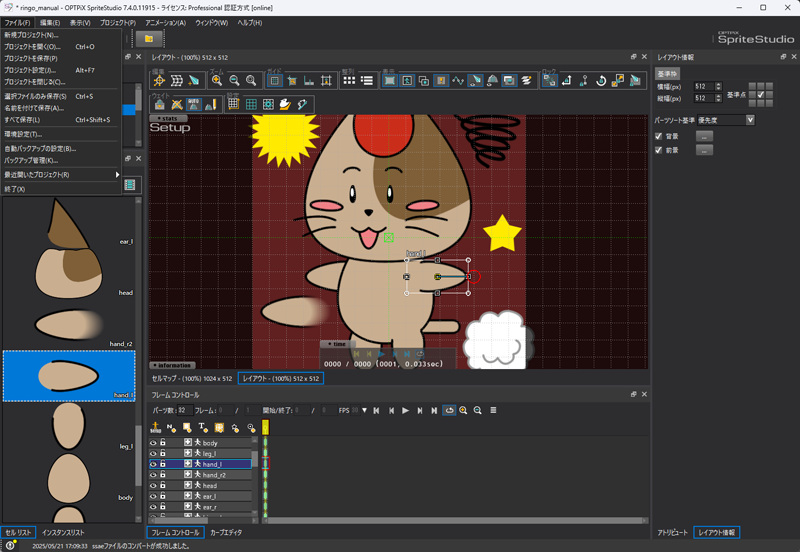
Task: Click the list arrange icon
Action: click(x=366, y=81)
